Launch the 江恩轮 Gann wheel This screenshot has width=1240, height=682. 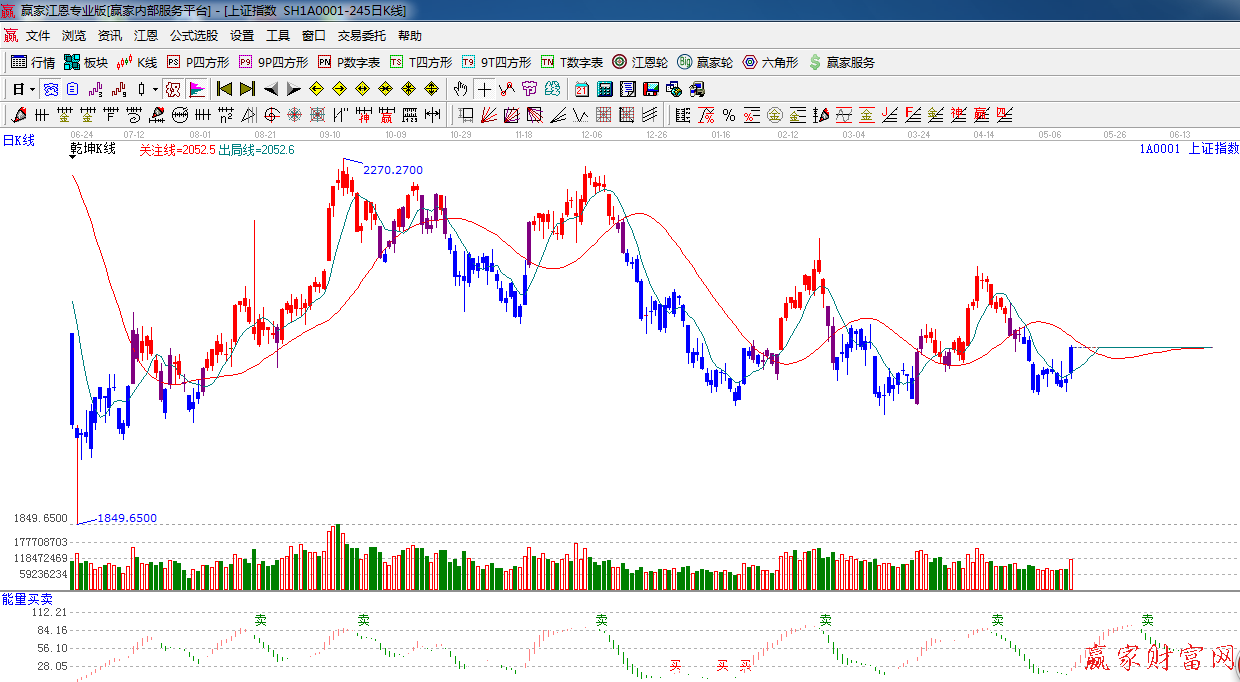(640, 62)
